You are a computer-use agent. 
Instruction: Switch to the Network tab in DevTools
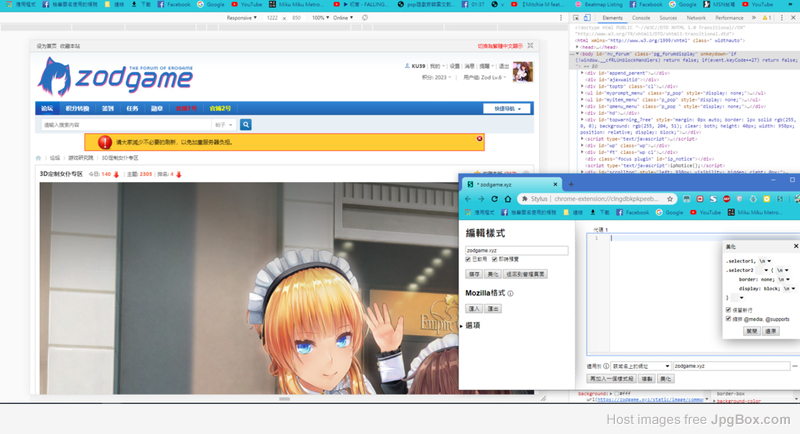click(x=696, y=18)
